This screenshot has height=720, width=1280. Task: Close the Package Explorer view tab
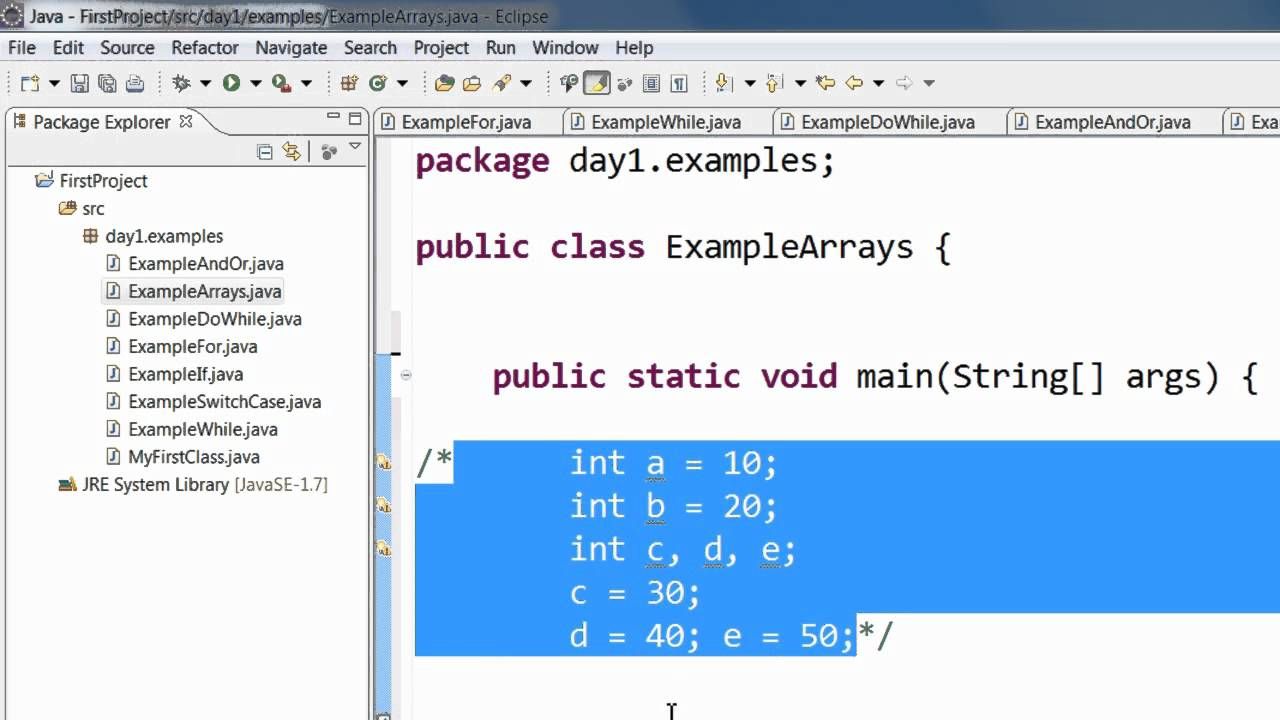[x=185, y=121]
